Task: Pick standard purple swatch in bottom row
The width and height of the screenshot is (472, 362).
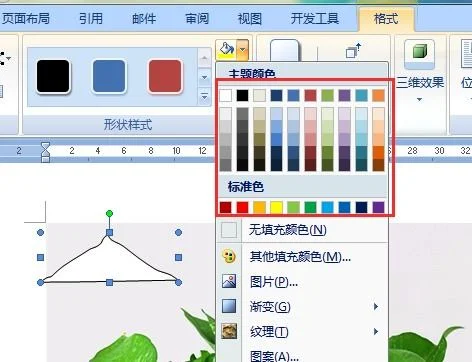Action: click(x=379, y=207)
